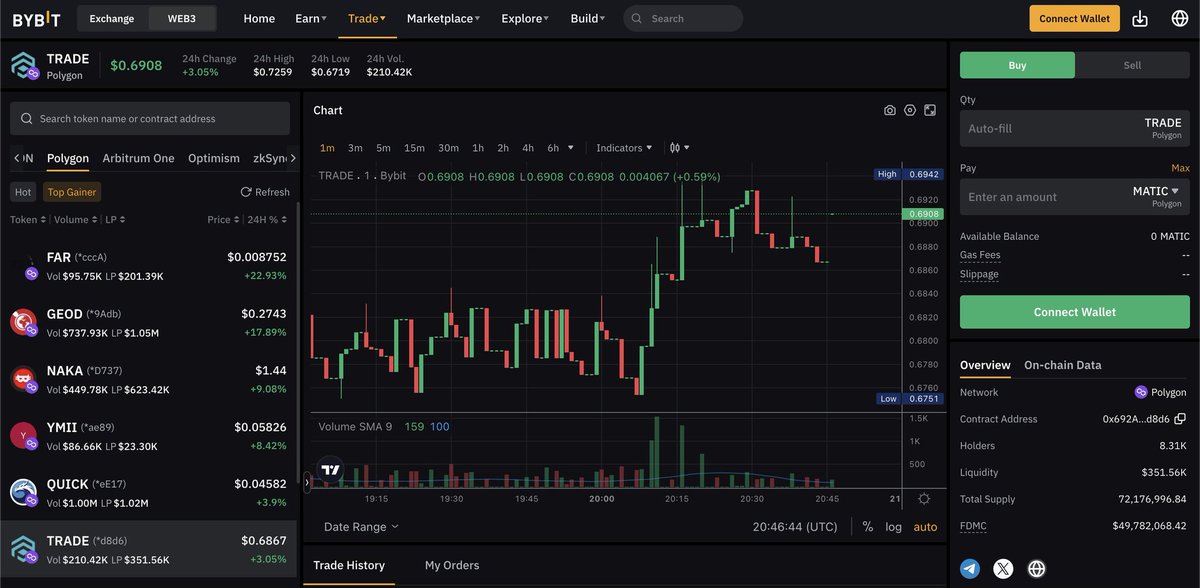Click the YMII token icon
The image size is (1200, 588).
click(x=24, y=436)
